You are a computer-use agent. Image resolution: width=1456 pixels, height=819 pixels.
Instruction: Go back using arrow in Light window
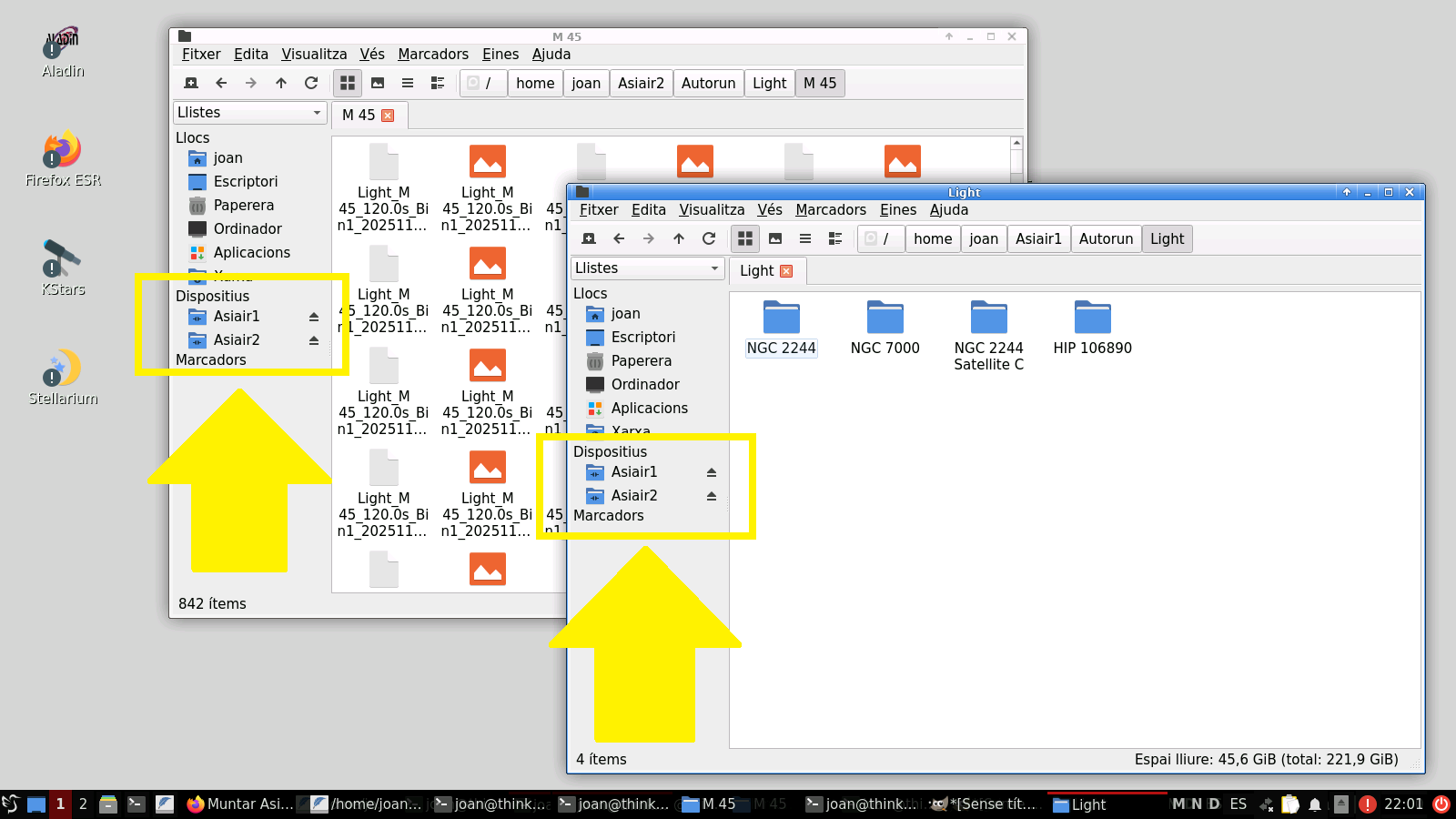pyautogui.click(x=619, y=238)
